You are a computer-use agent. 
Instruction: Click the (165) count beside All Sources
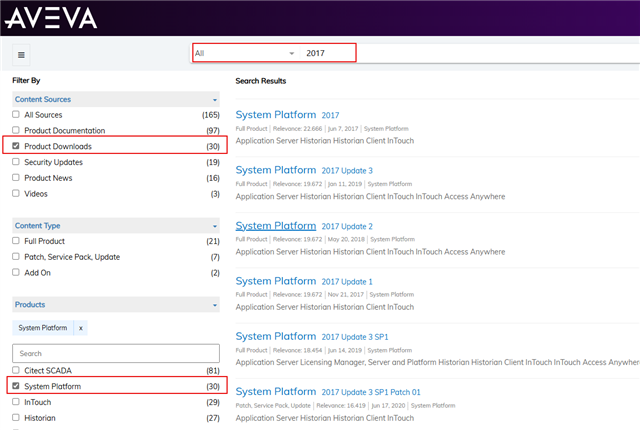[211, 115]
